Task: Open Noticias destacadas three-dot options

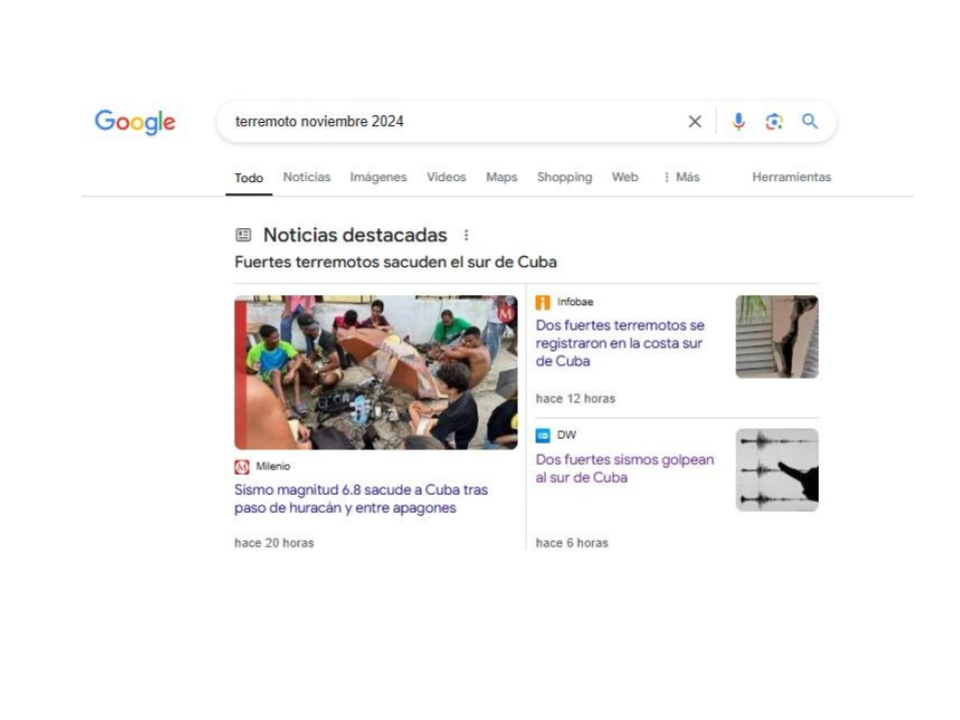Action: point(466,235)
